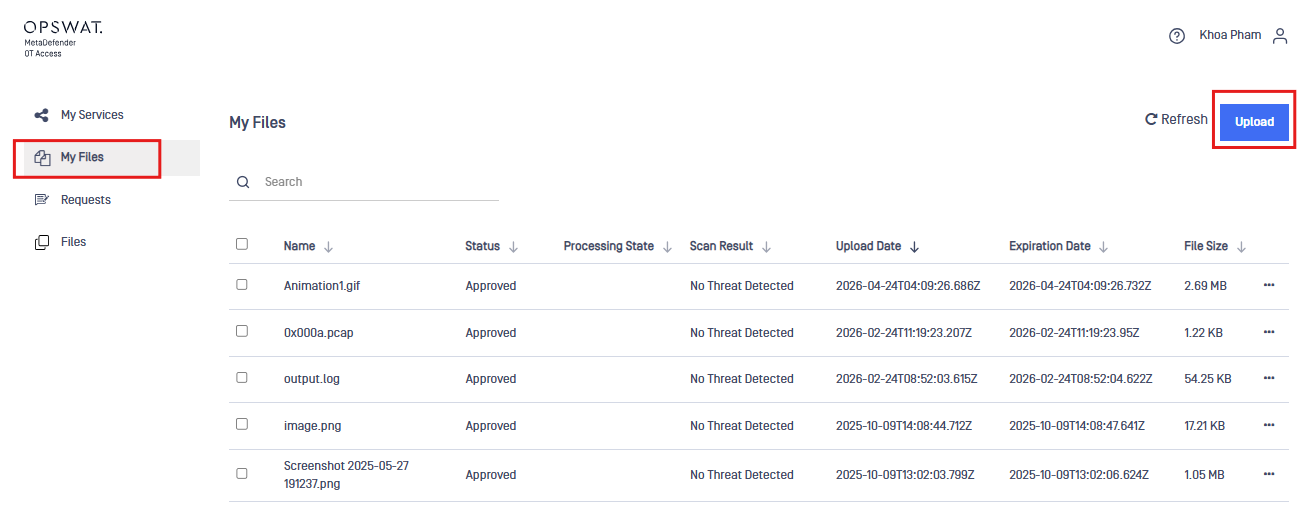This screenshot has width=1301, height=508.
Task: Click the My Services share icon
Action: pos(41,115)
